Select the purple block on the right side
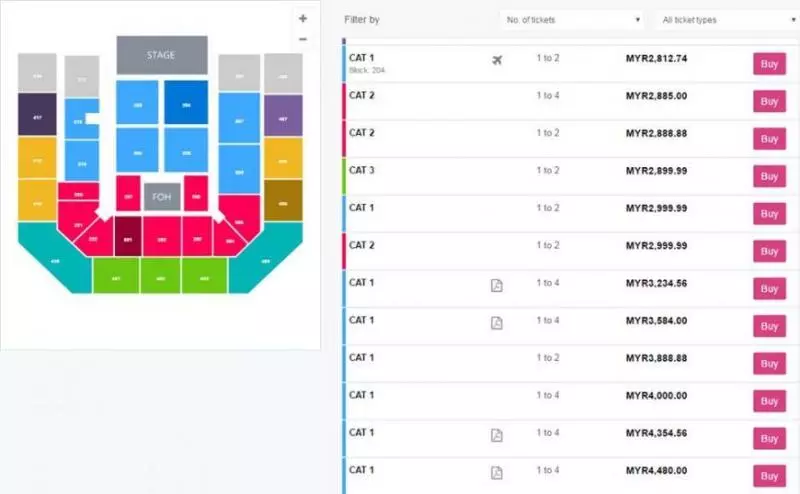This screenshot has height=494, width=800. coord(283,116)
